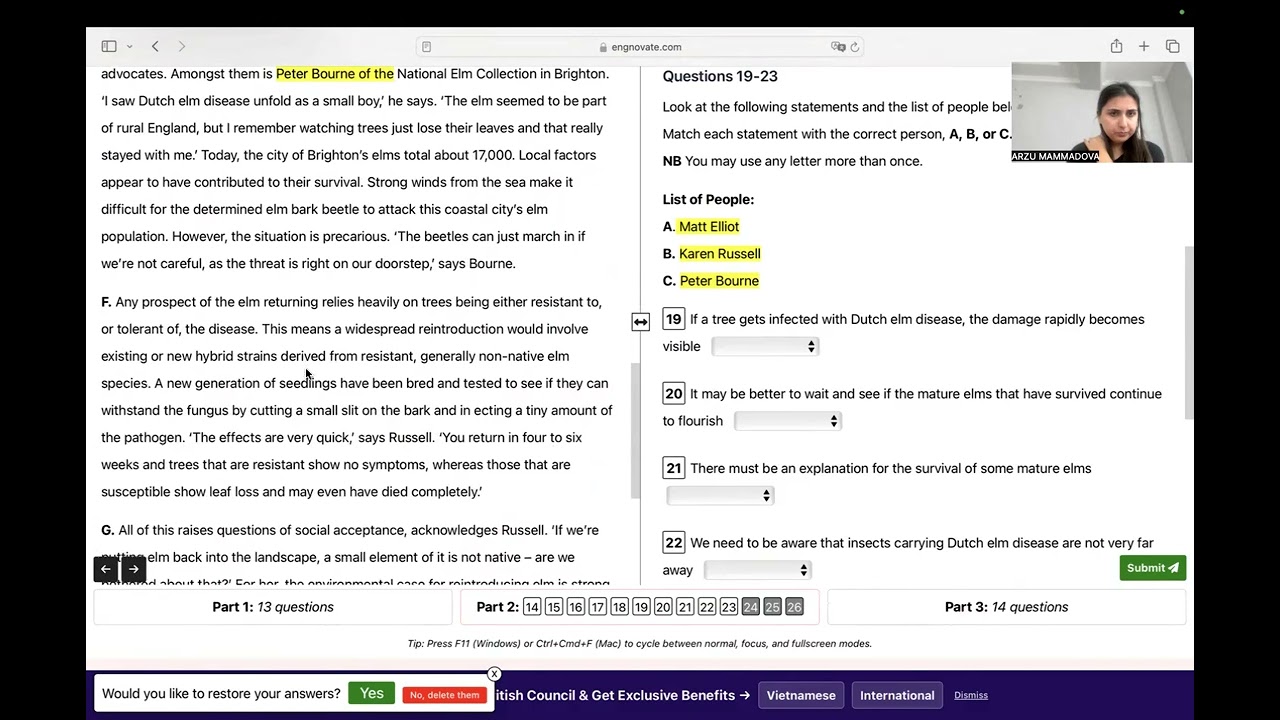Jump to question 18
Screen dimensions: 1280x720
coord(619,607)
